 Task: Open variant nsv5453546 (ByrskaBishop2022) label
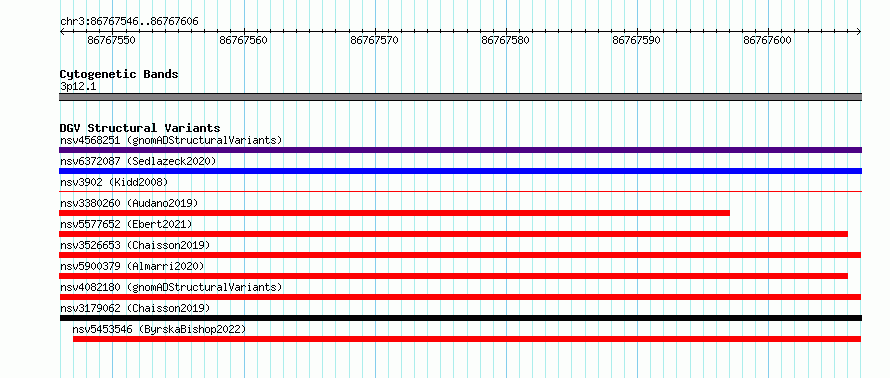coord(159,329)
